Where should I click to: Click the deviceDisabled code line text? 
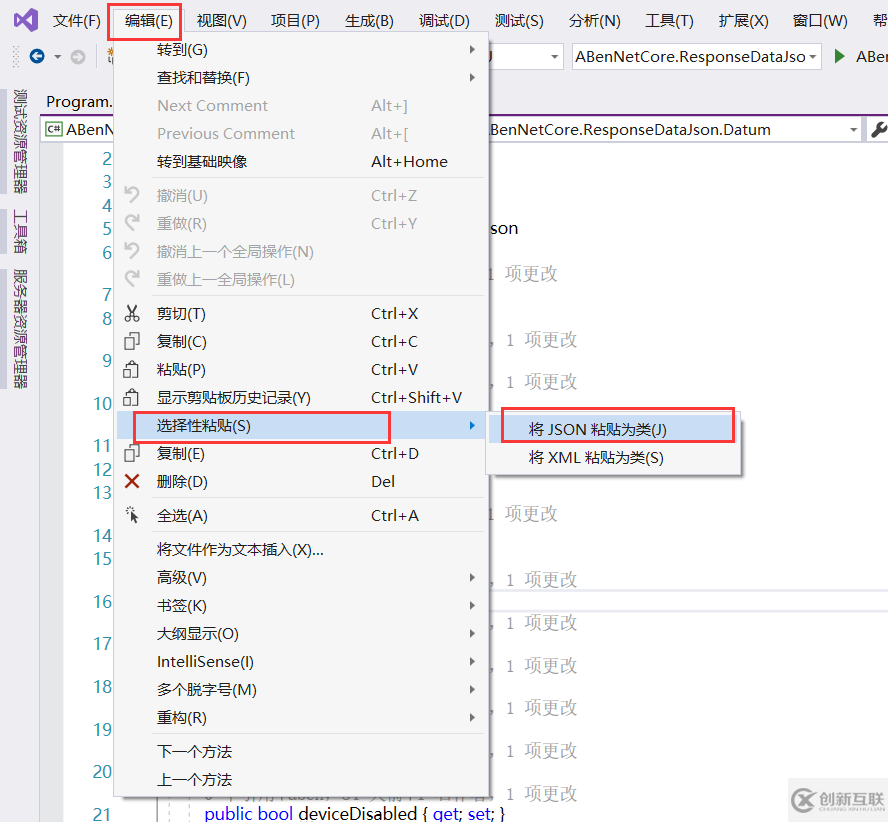tap(354, 813)
